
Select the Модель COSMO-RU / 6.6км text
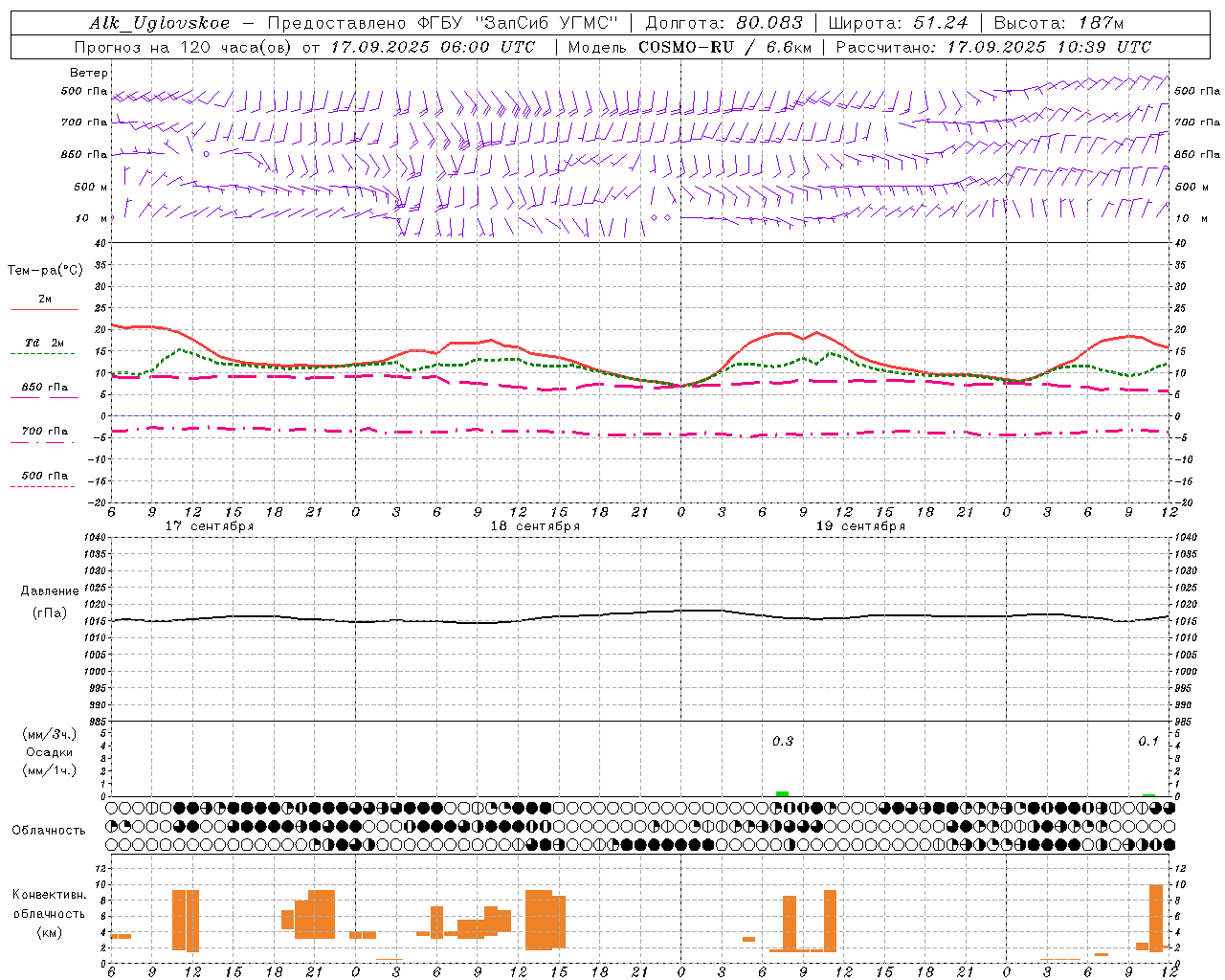click(x=688, y=47)
